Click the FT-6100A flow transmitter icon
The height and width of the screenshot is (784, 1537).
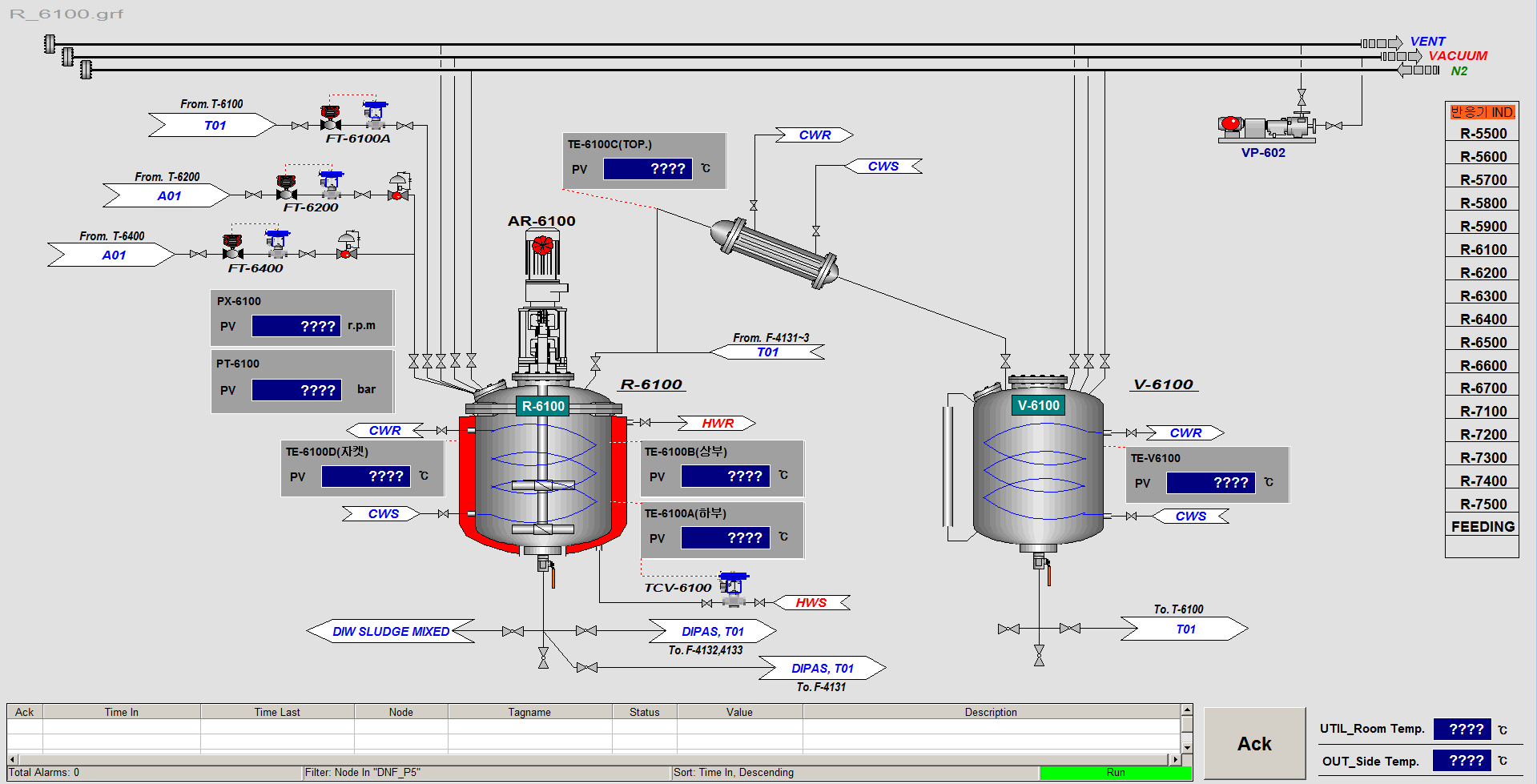[x=374, y=115]
